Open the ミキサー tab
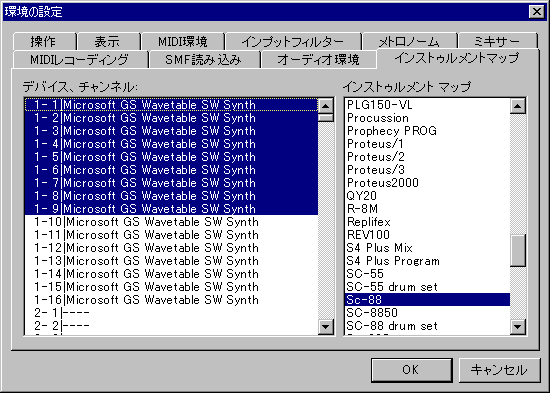The image size is (550, 393). pyautogui.click(x=498, y=41)
